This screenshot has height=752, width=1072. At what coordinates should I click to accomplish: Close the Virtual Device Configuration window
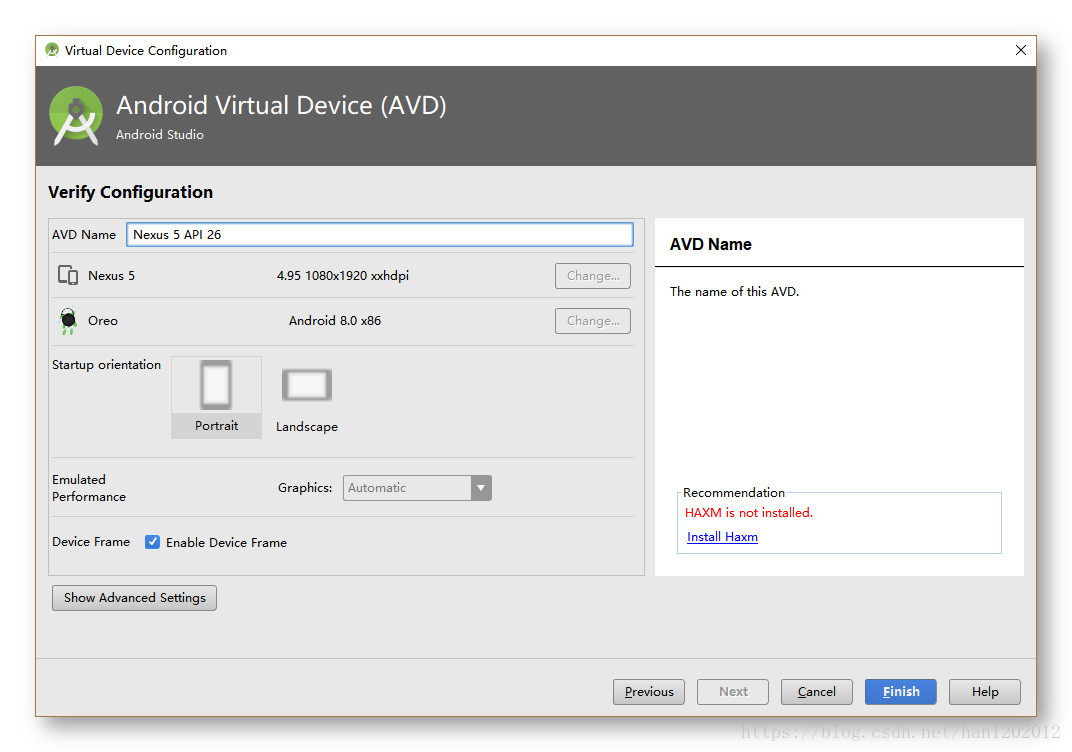(x=1021, y=50)
